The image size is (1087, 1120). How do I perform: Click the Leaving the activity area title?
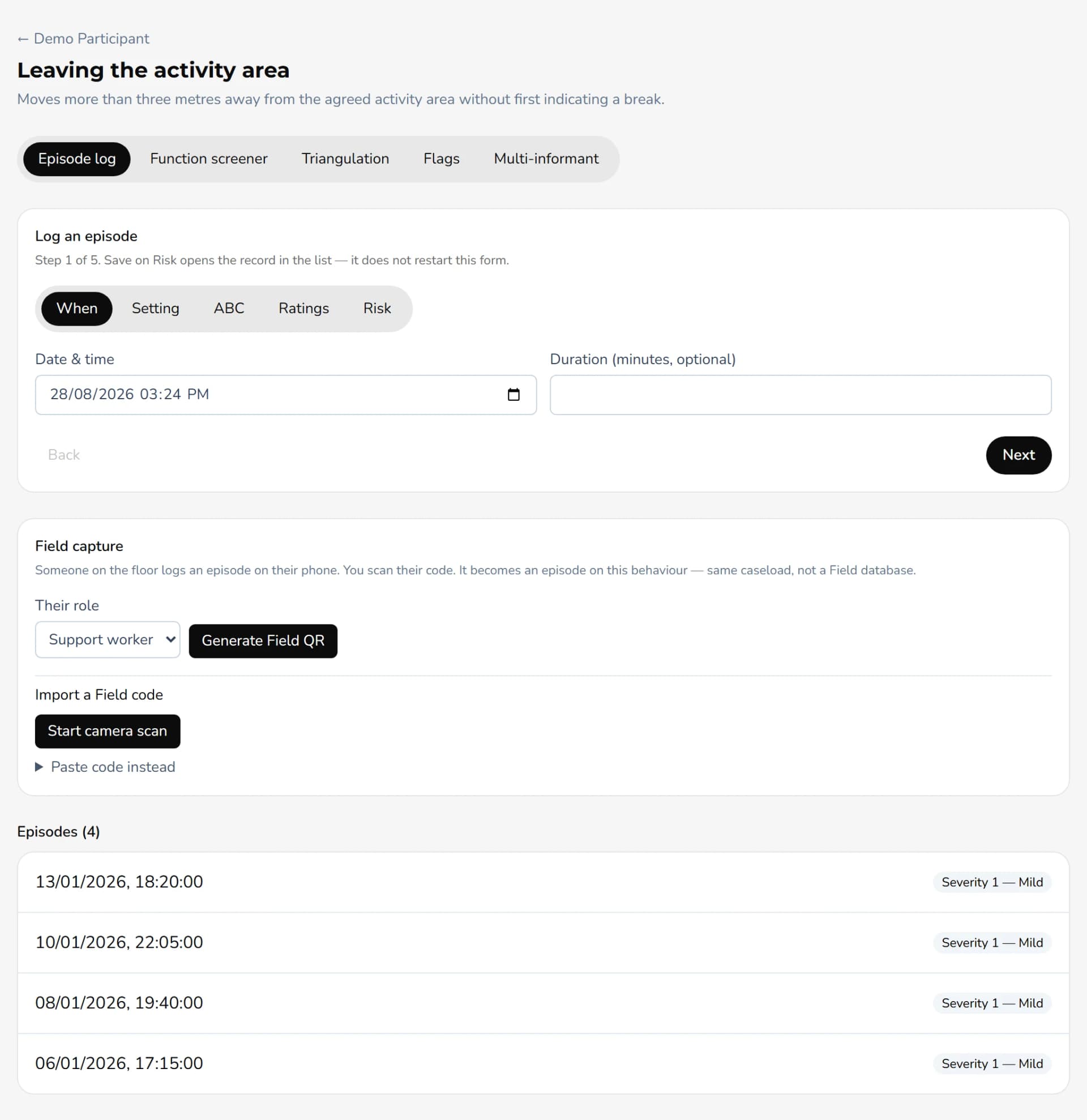coord(153,70)
